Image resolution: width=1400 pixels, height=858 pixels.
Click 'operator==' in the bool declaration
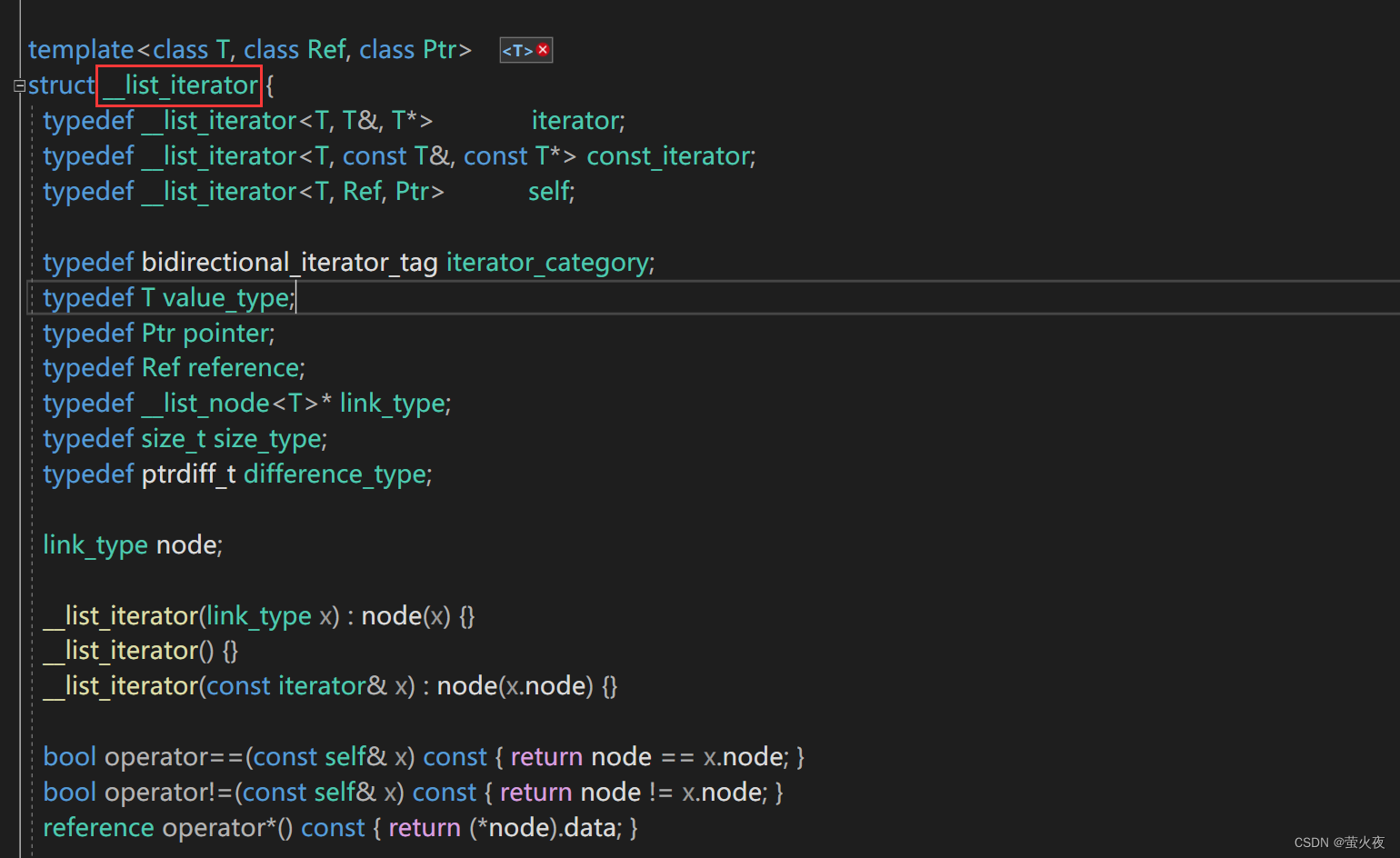pyautogui.click(x=175, y=757)
